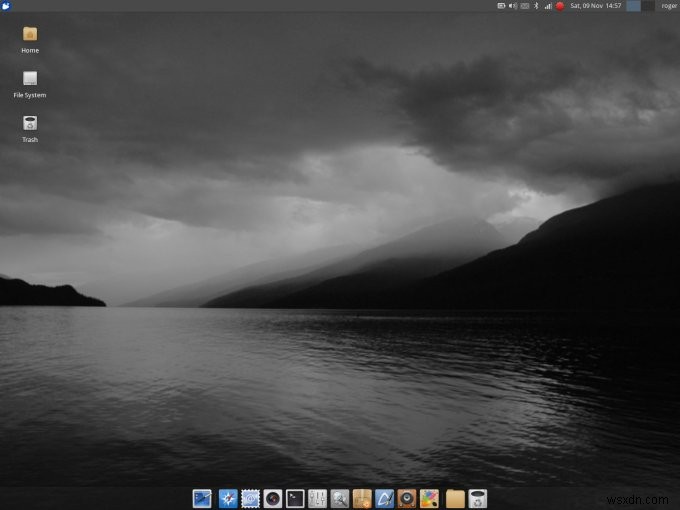680x510 pixels.
Task: Click the keyboard/mail indicator in top panel
Action: coord(525,6)
